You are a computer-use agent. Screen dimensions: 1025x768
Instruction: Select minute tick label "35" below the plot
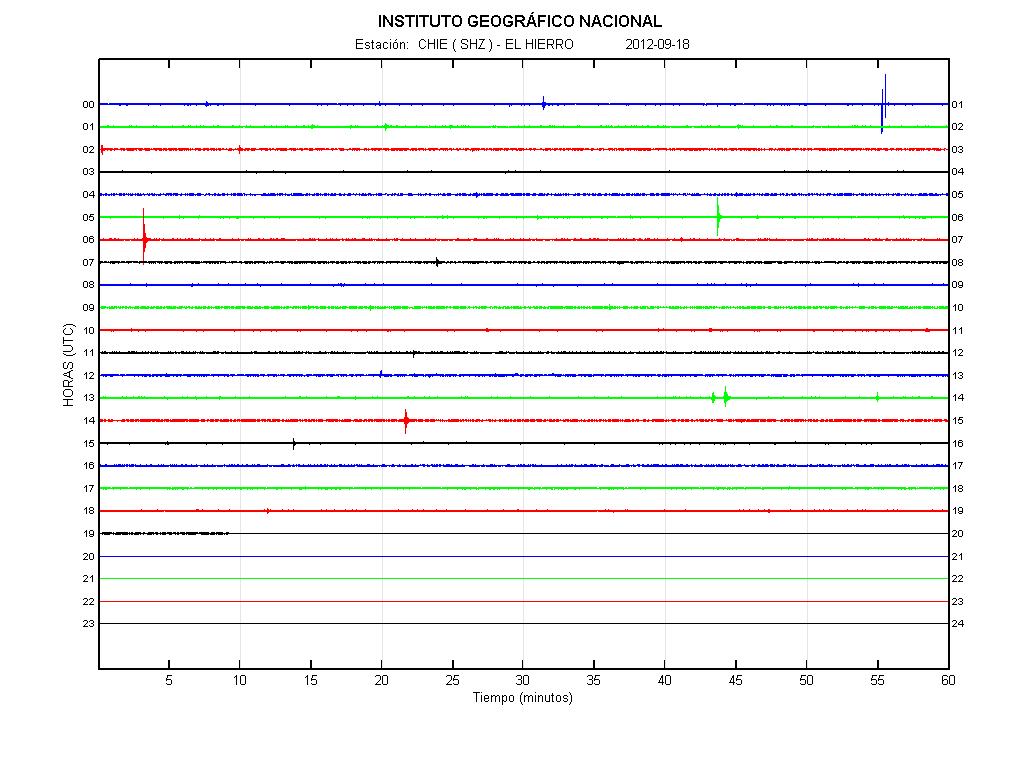point(594,680)
